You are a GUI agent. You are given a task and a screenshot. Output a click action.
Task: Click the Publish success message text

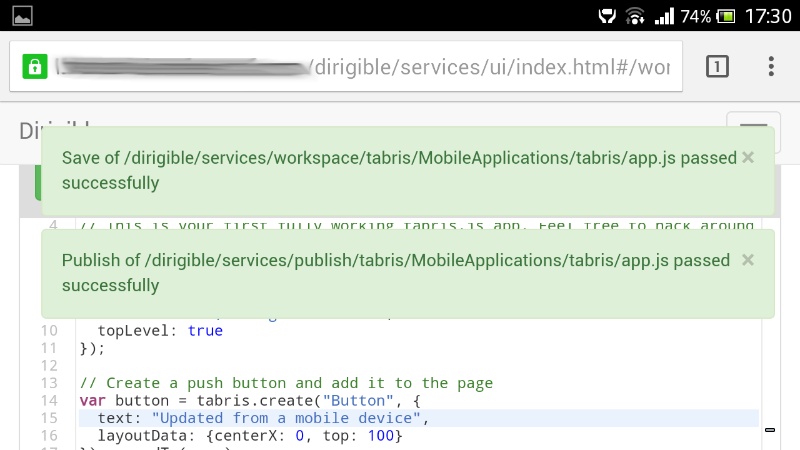[x=396, y=273]
